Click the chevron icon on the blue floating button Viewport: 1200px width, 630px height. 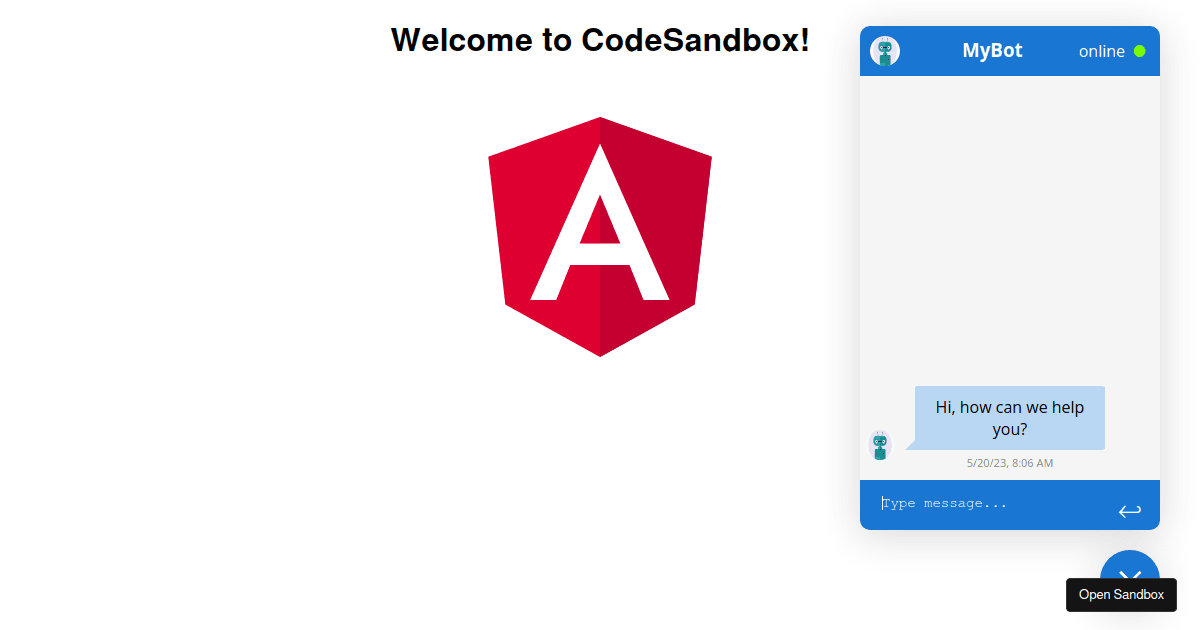pos(1130,578)
